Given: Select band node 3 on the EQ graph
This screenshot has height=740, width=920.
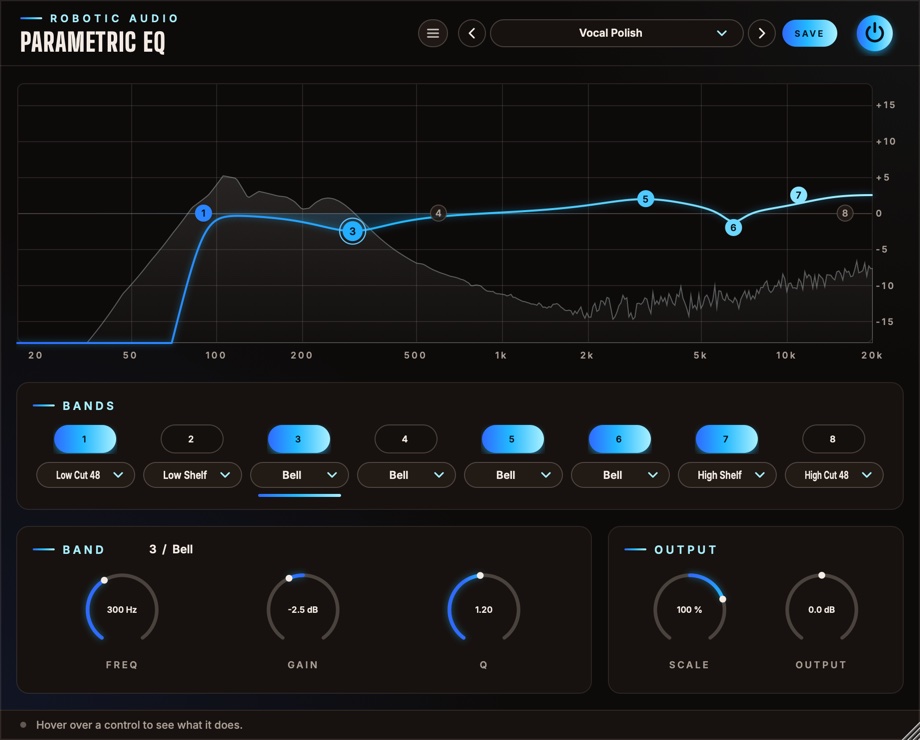Looking at the screenshot, I should 353,231.
